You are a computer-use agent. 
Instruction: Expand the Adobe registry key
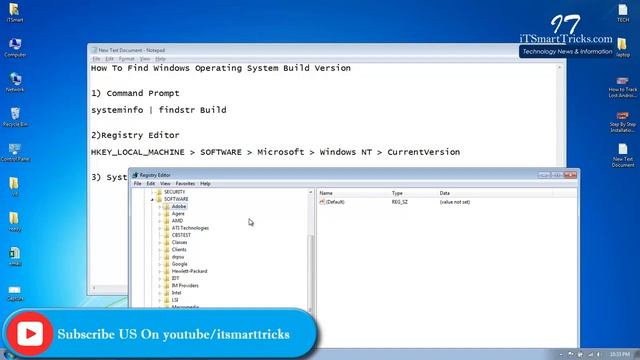click(x=160, y=207)
